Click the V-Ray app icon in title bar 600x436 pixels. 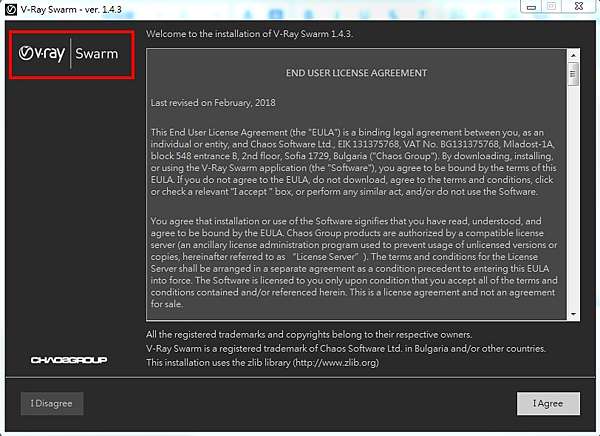click(11, 10)
